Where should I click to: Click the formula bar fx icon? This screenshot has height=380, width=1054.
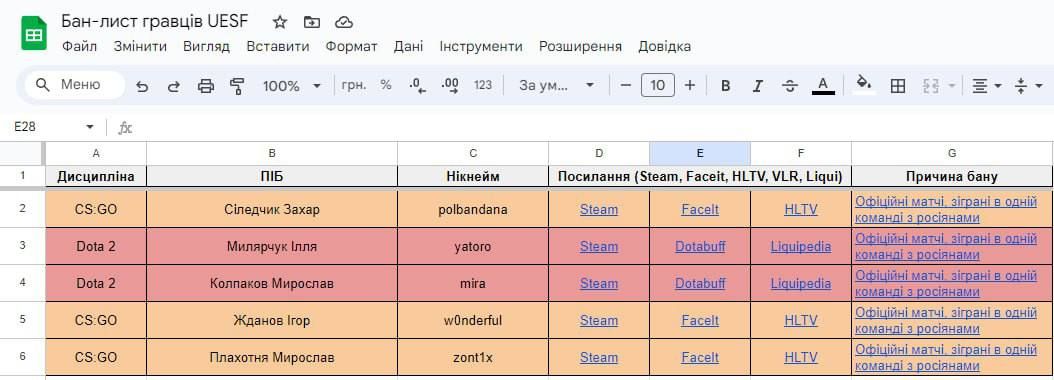[x=125, y=127]
